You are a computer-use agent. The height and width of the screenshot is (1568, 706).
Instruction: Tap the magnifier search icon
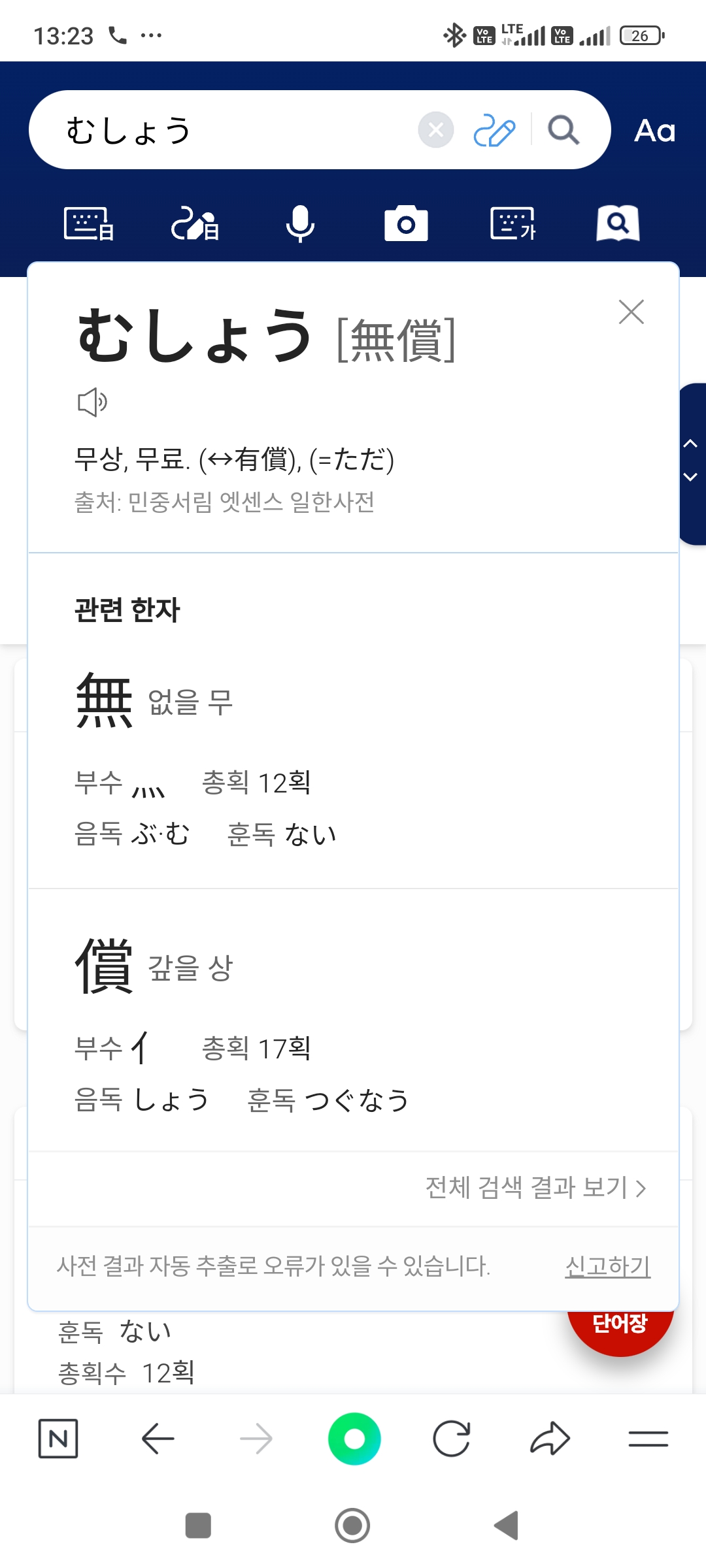[563, 130]
